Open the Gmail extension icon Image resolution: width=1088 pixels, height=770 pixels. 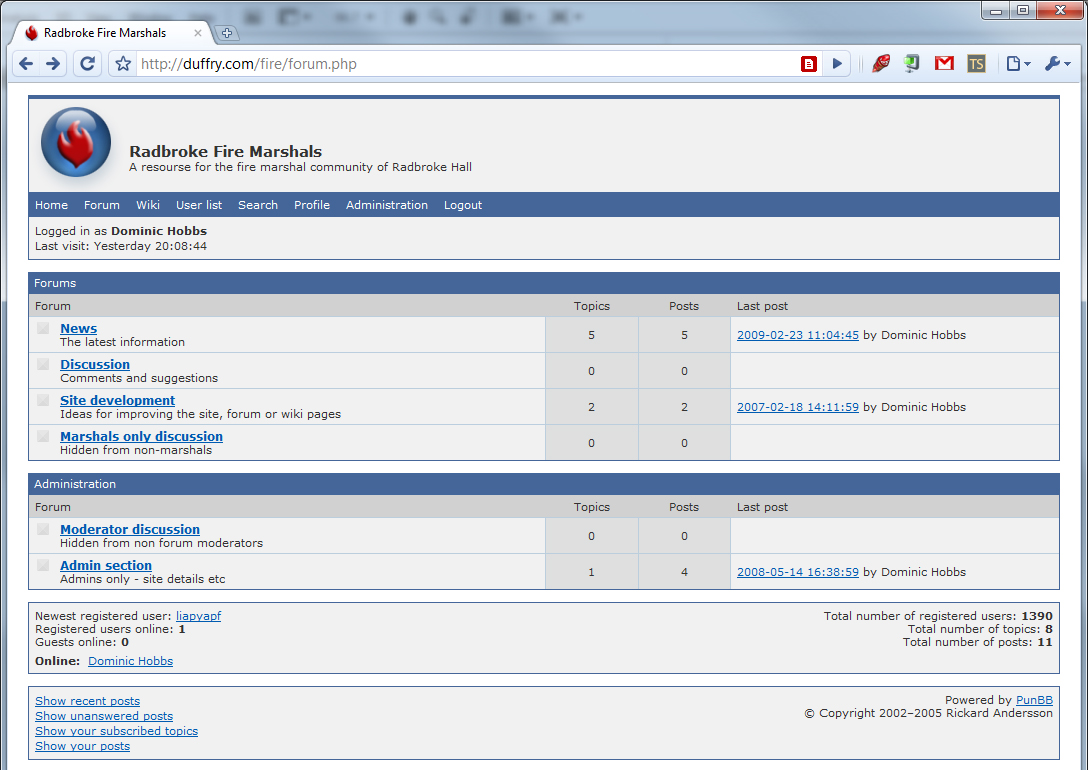pyautogui.click(x=944, y=64)
